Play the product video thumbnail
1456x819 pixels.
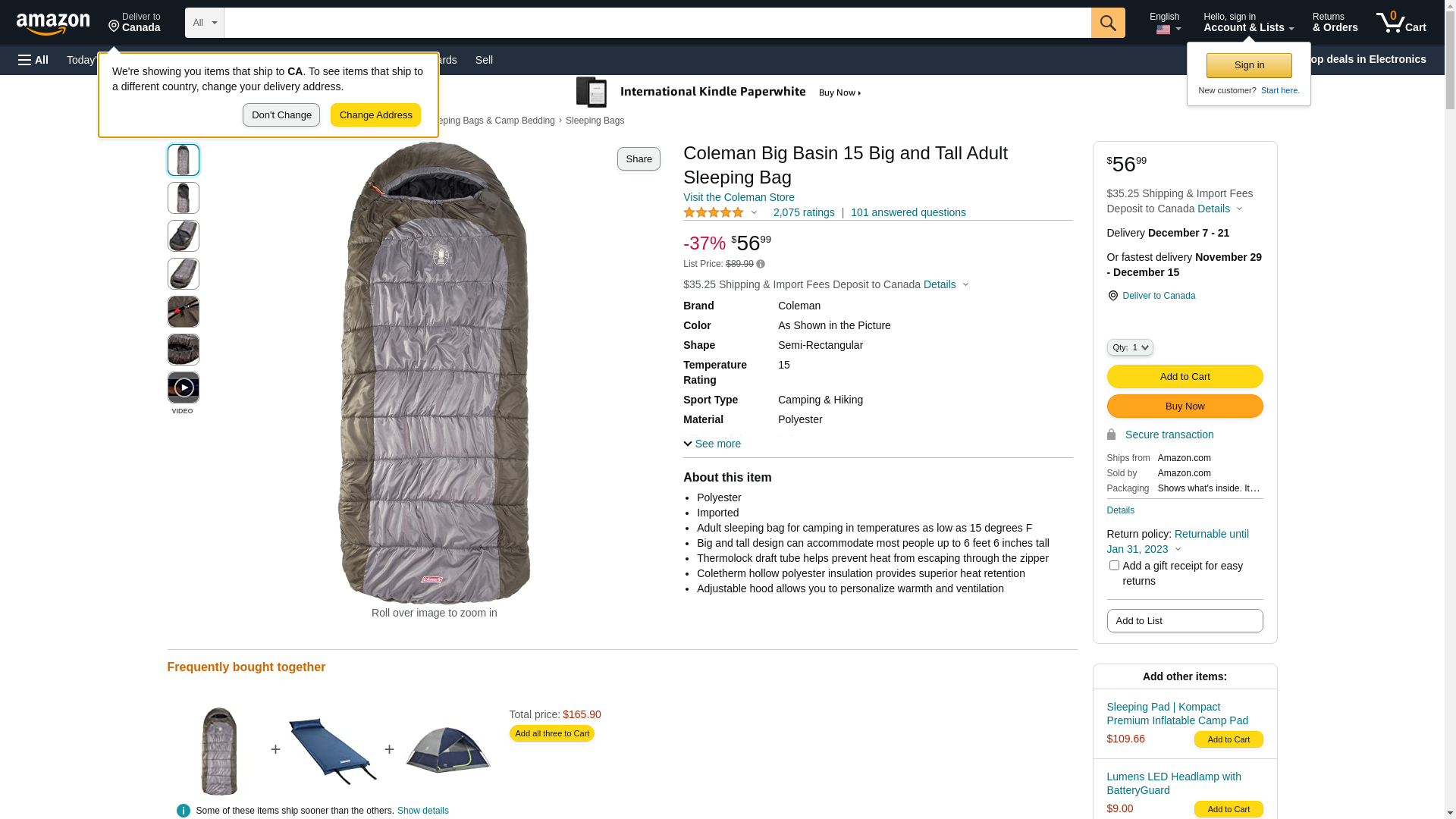(x=184, y=388)
